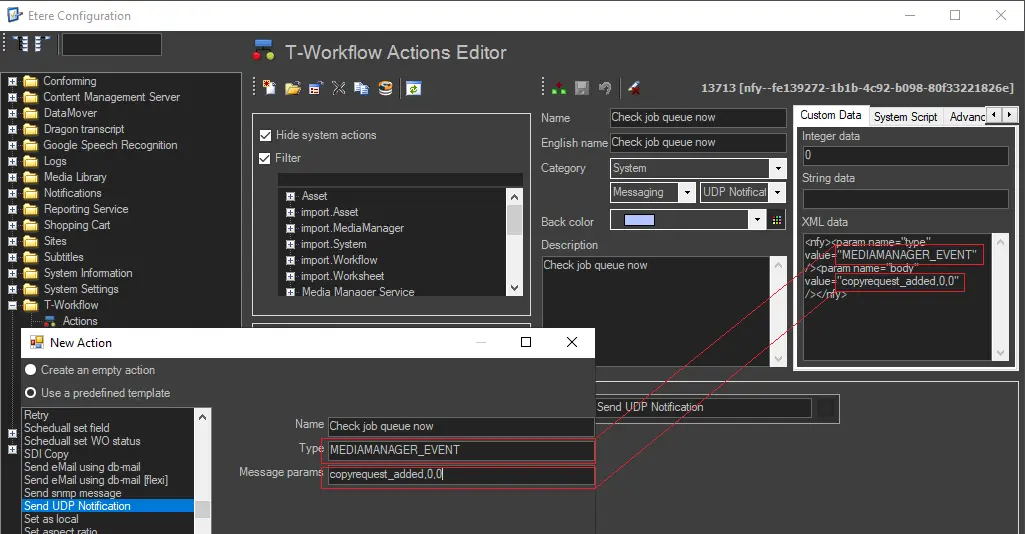Image resolution: width=1025 pixels, height=534 pixels.
Task: Click the new action toolbar icon
Action: (269, 88)
